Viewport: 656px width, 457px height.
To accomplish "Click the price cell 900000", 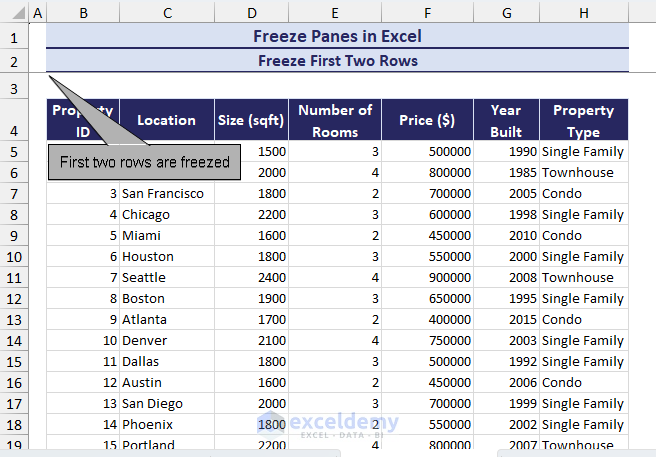I will [x=428, y=277].
